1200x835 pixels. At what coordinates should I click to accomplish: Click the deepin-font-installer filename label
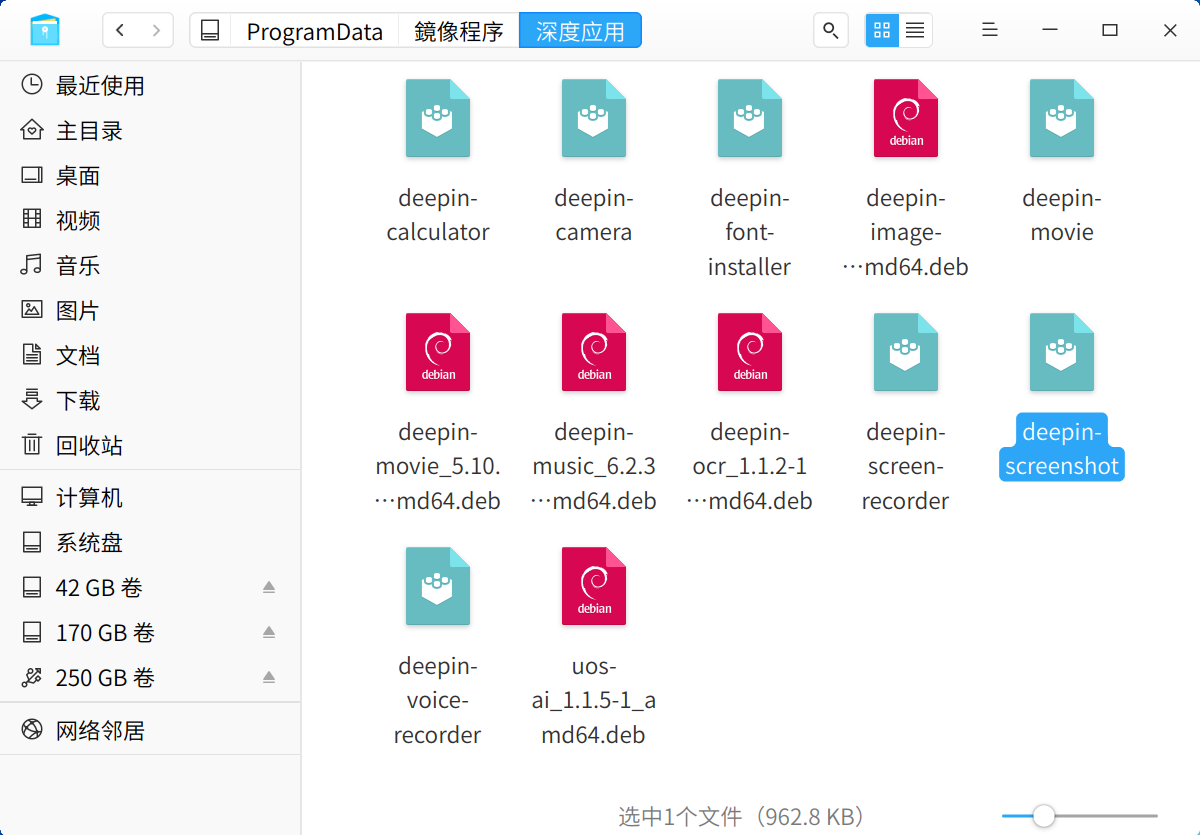click(x=750, y=232)
